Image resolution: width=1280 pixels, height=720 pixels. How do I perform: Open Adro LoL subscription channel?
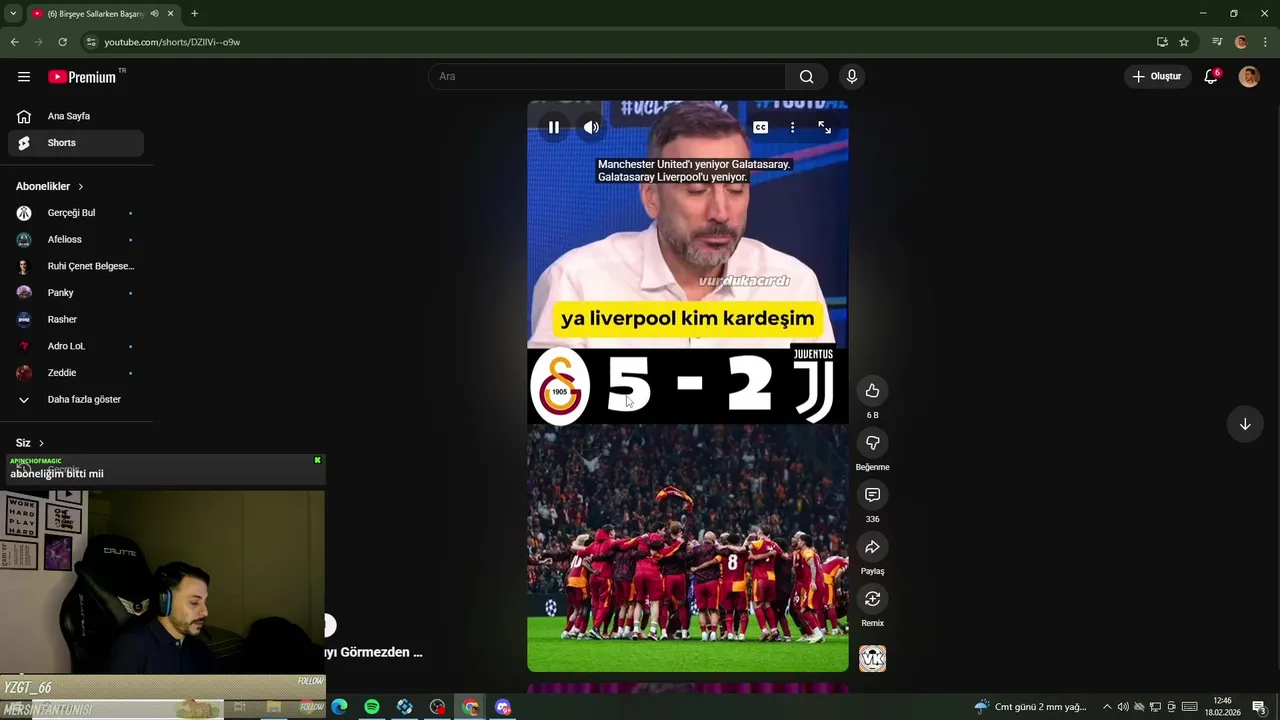(76, 346)
